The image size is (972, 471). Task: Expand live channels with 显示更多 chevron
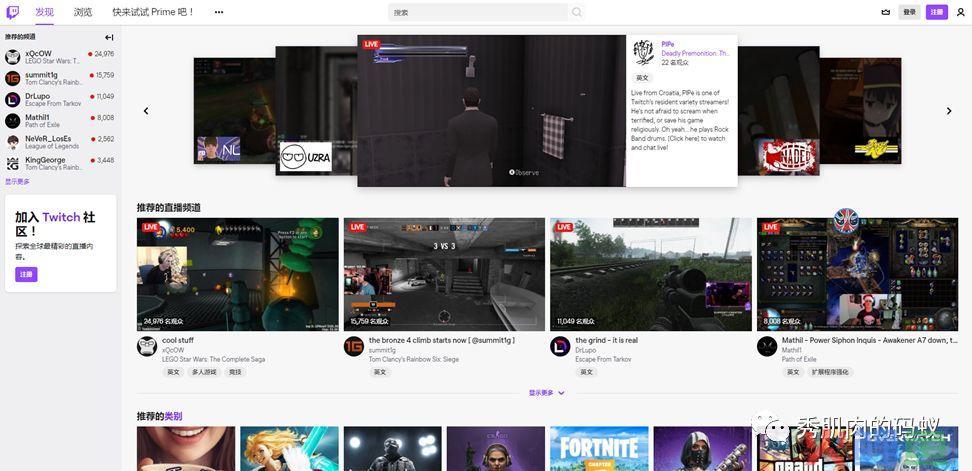[x=547, y=393]
